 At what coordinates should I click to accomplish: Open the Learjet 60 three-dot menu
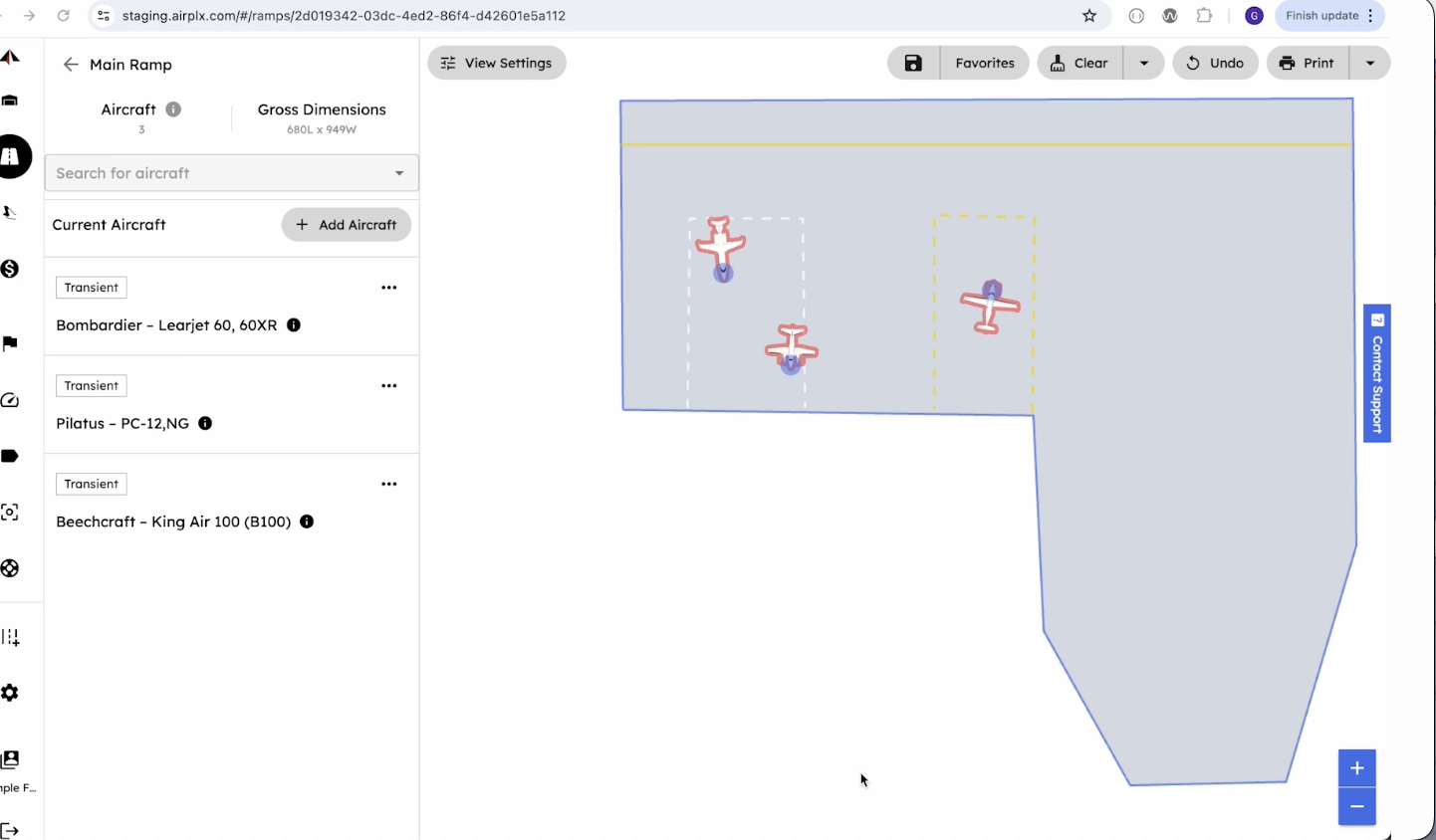[x=389, y=288]
